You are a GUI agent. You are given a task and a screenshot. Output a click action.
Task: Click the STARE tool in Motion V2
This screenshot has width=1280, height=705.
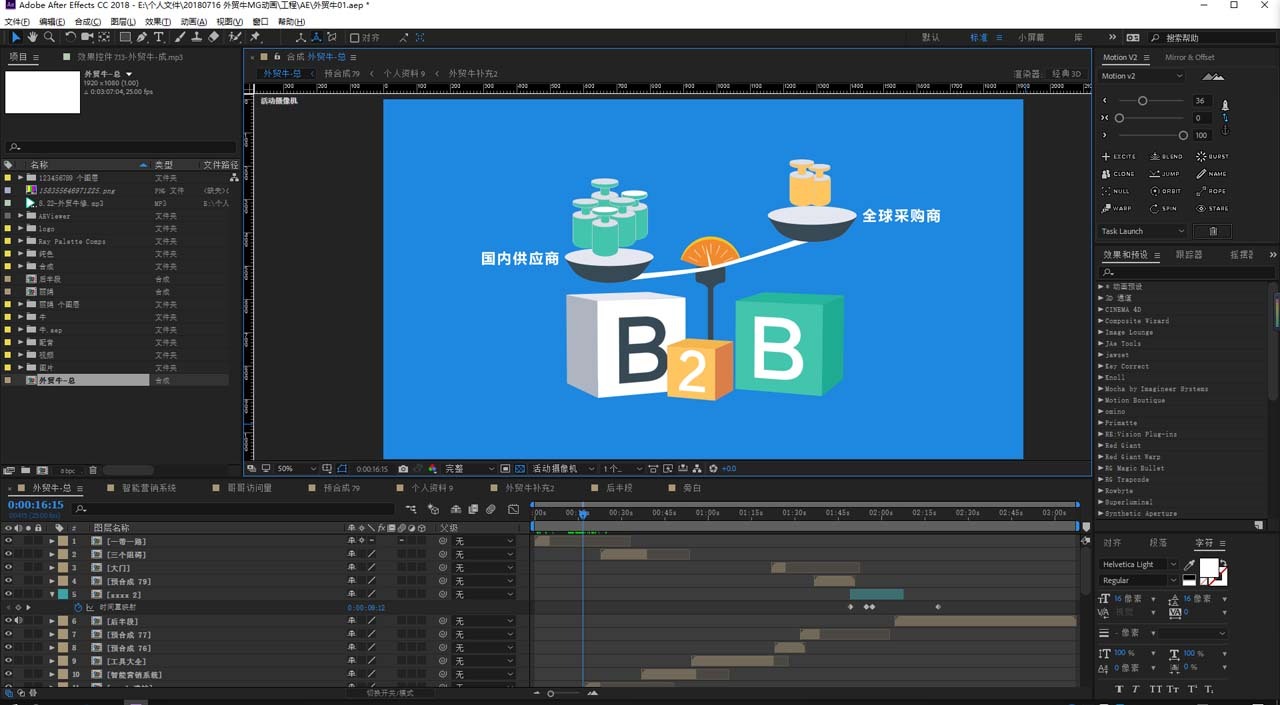[1213, 209]
